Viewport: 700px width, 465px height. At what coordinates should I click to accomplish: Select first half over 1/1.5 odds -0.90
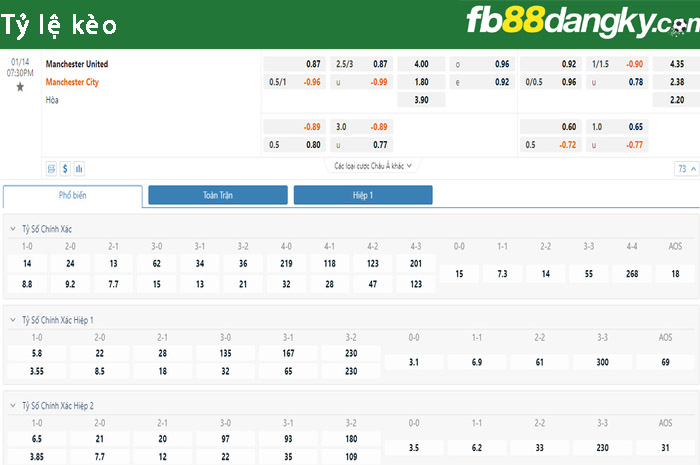(x=617, y=64)
